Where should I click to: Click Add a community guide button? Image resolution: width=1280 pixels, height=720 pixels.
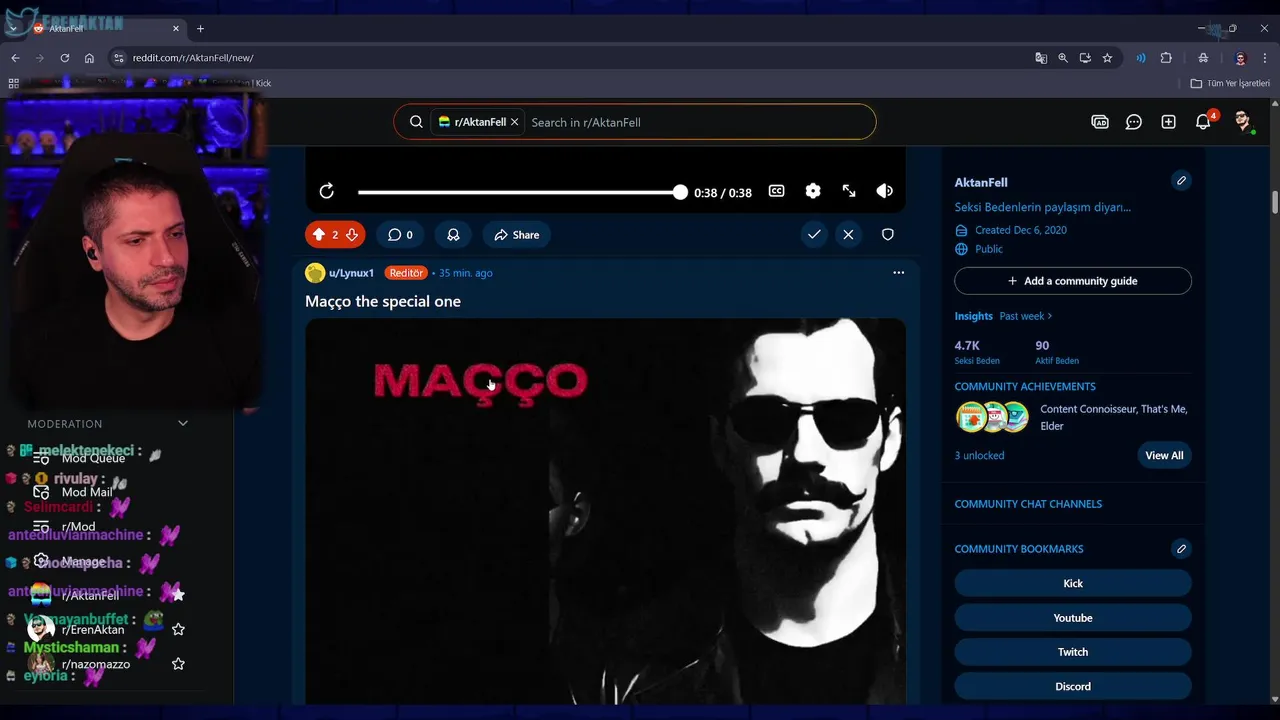tap(1073, 281)
